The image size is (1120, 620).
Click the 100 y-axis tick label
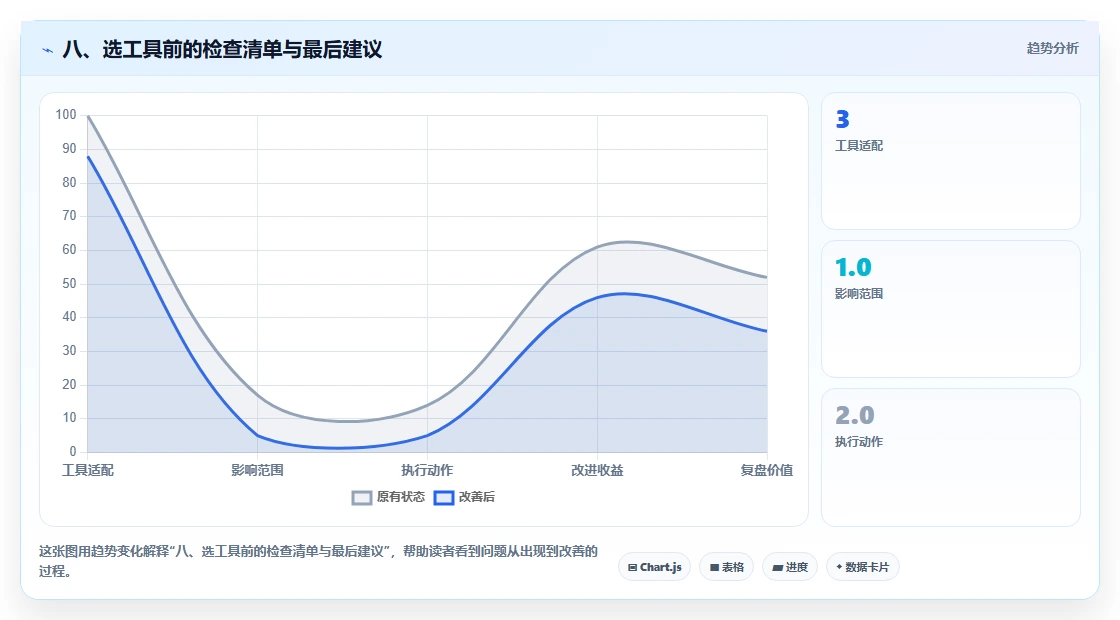pos(66,114)
